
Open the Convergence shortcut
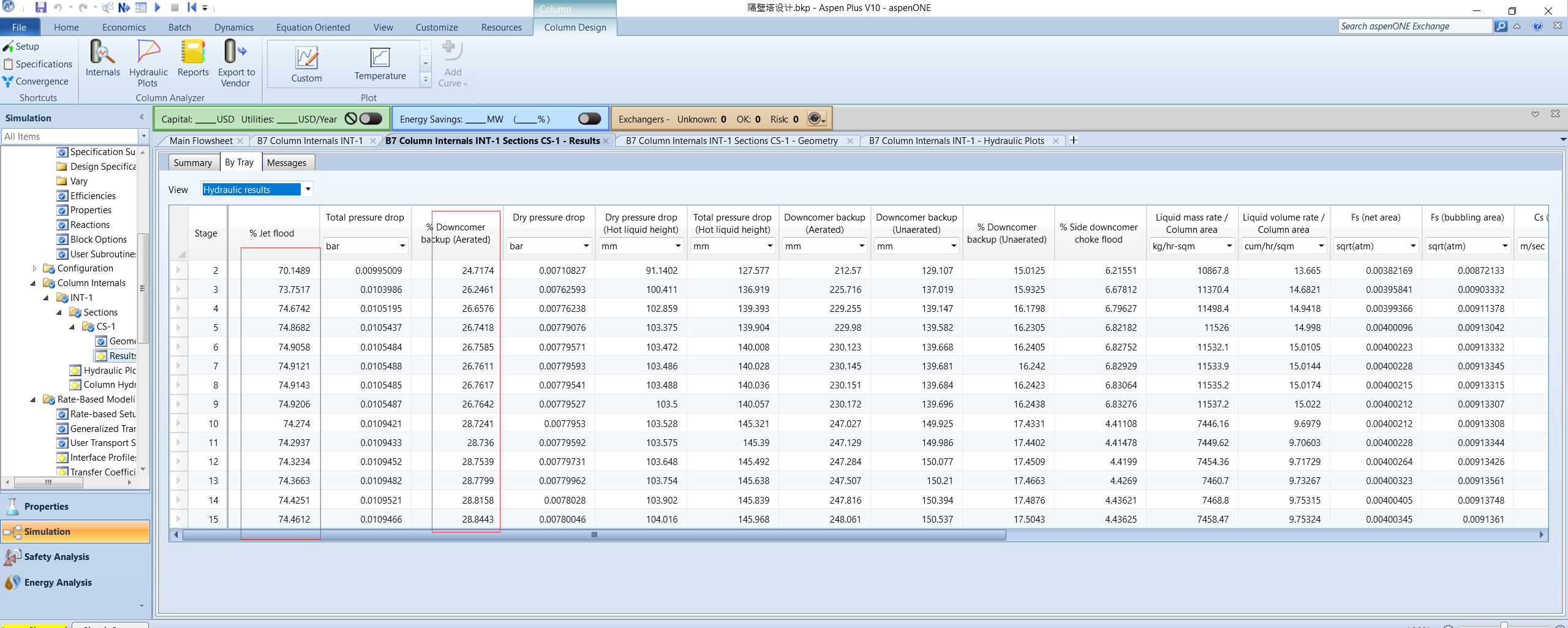(36, 81)
